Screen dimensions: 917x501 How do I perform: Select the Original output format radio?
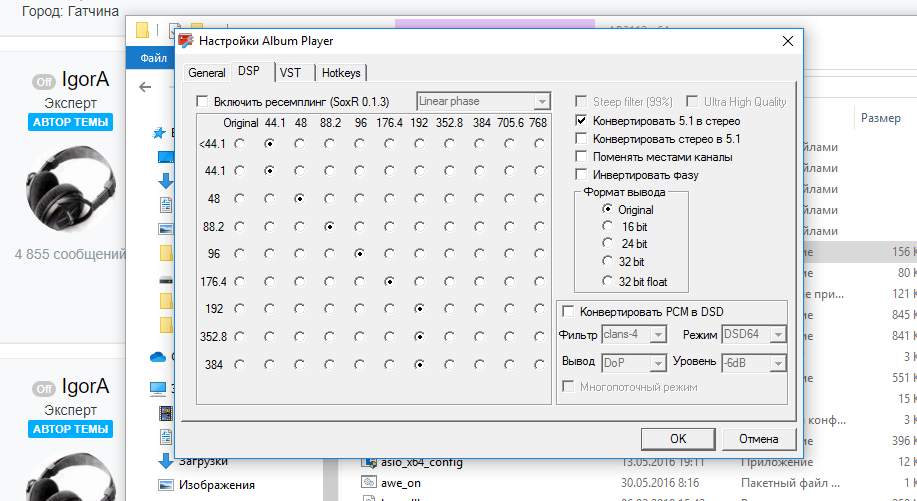point(608,209)
